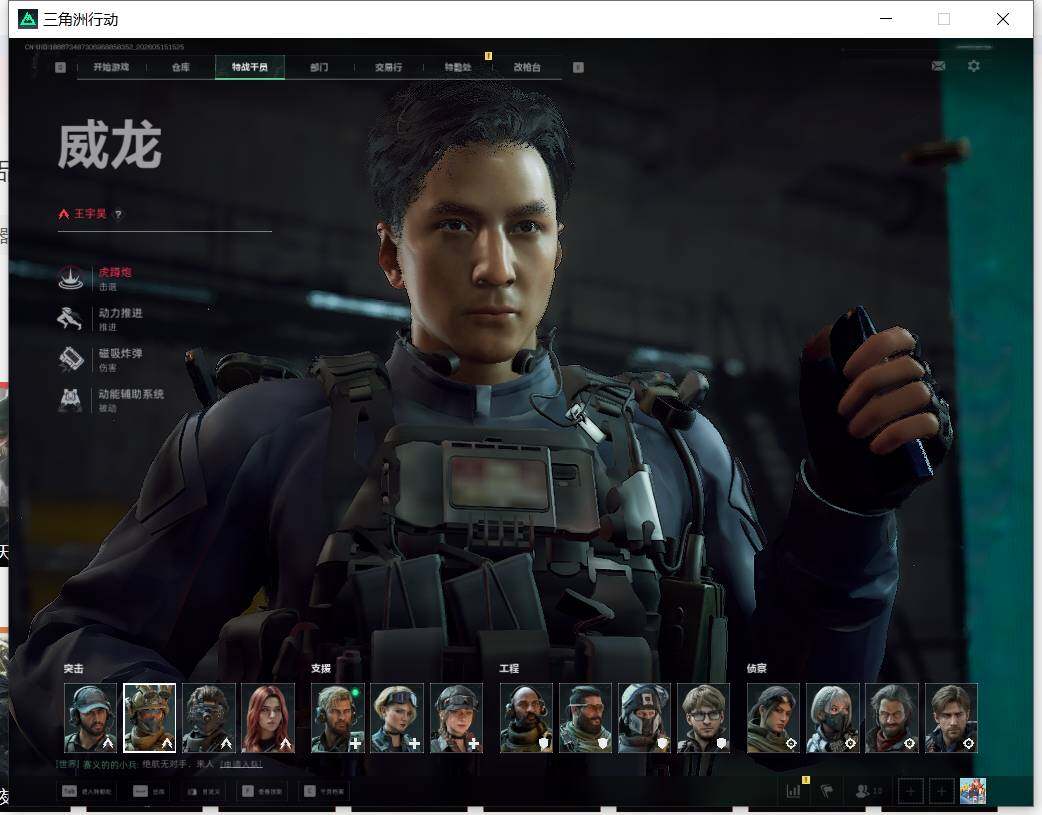This screenshot has height=815, width=1042.
Task: Open the 特勤处 tab
Action: 458,67
